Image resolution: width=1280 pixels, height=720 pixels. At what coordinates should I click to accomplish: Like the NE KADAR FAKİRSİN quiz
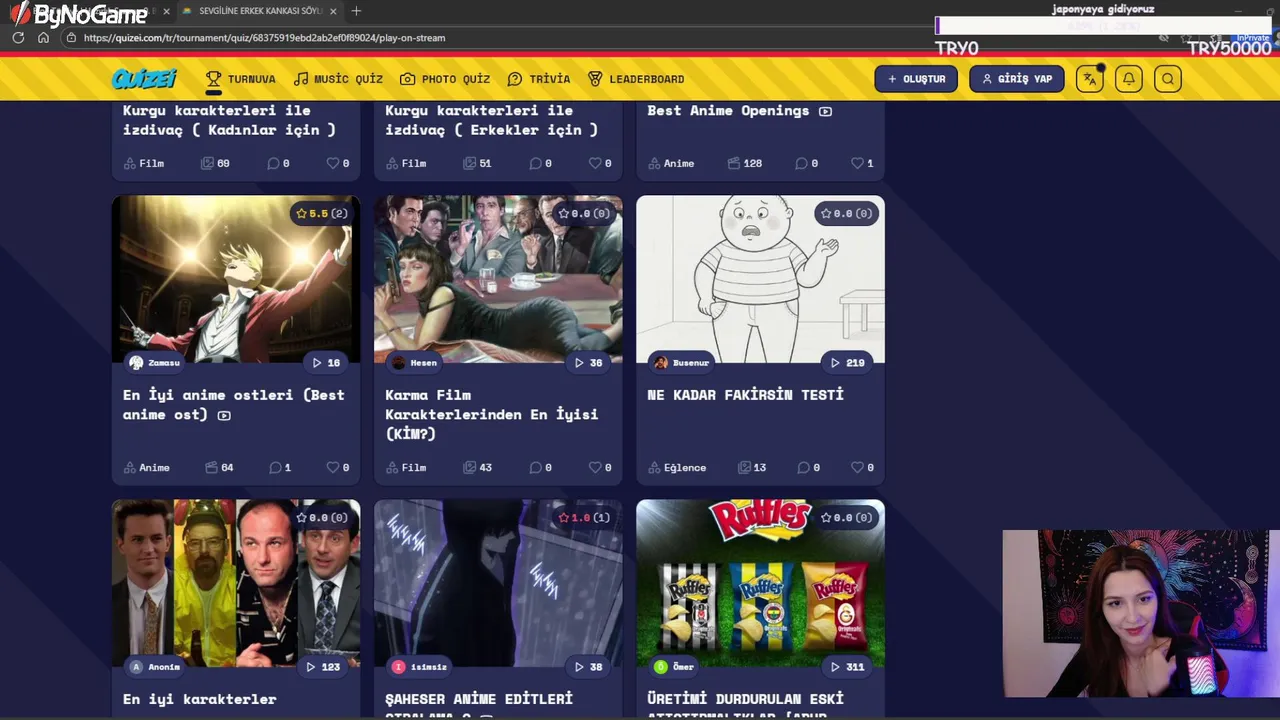[x=861, y=467]
